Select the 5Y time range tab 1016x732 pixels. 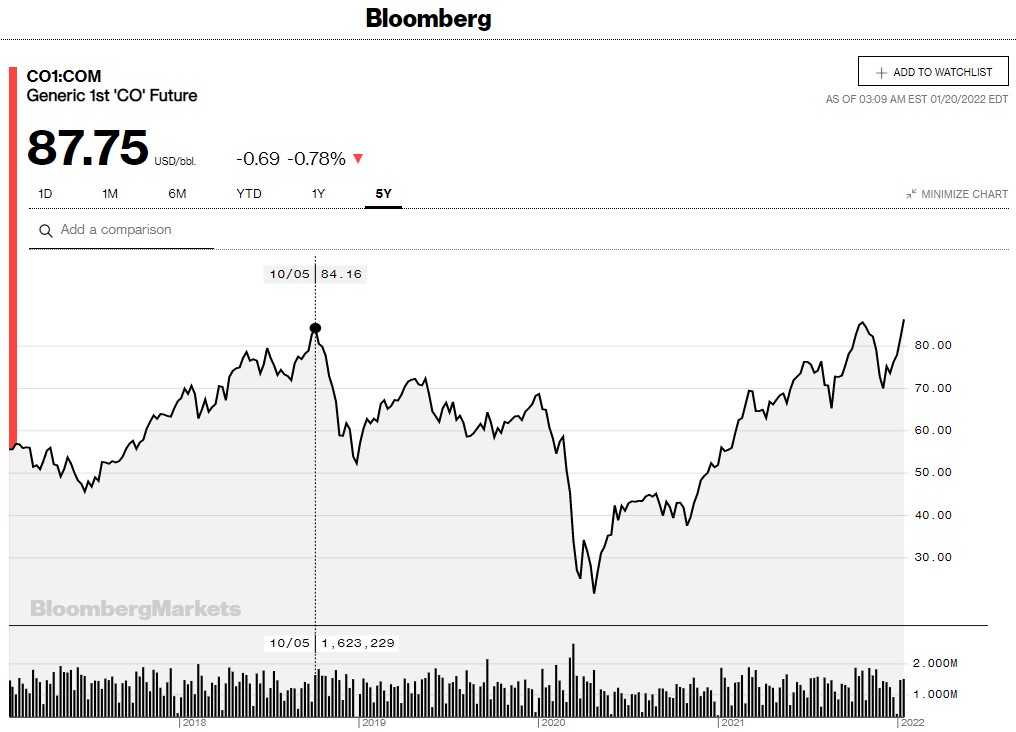(383, 193)
